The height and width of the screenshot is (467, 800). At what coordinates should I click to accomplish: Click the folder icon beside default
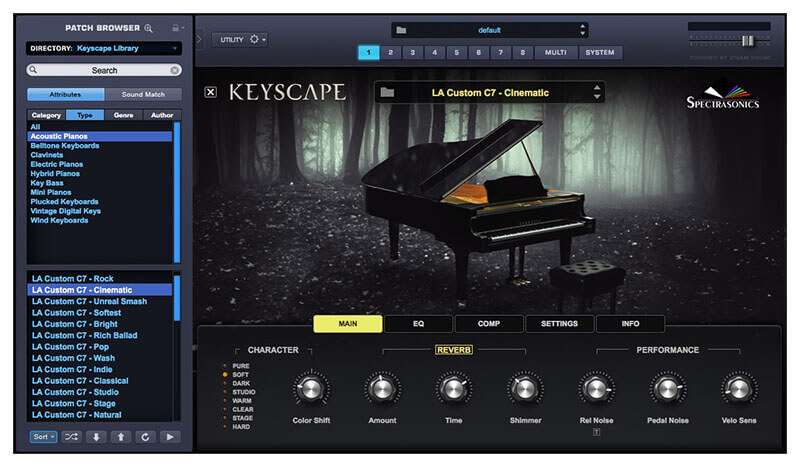(x=402, y=30)
